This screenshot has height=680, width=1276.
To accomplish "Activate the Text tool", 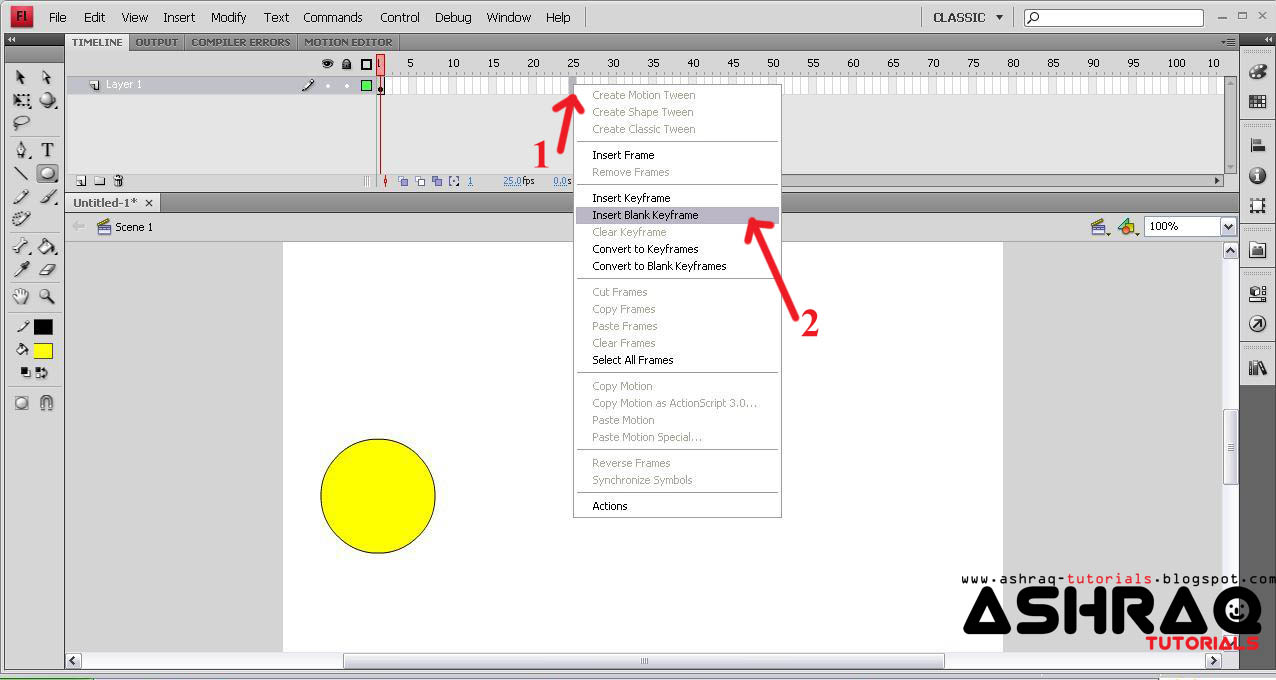I will point(47,150).
